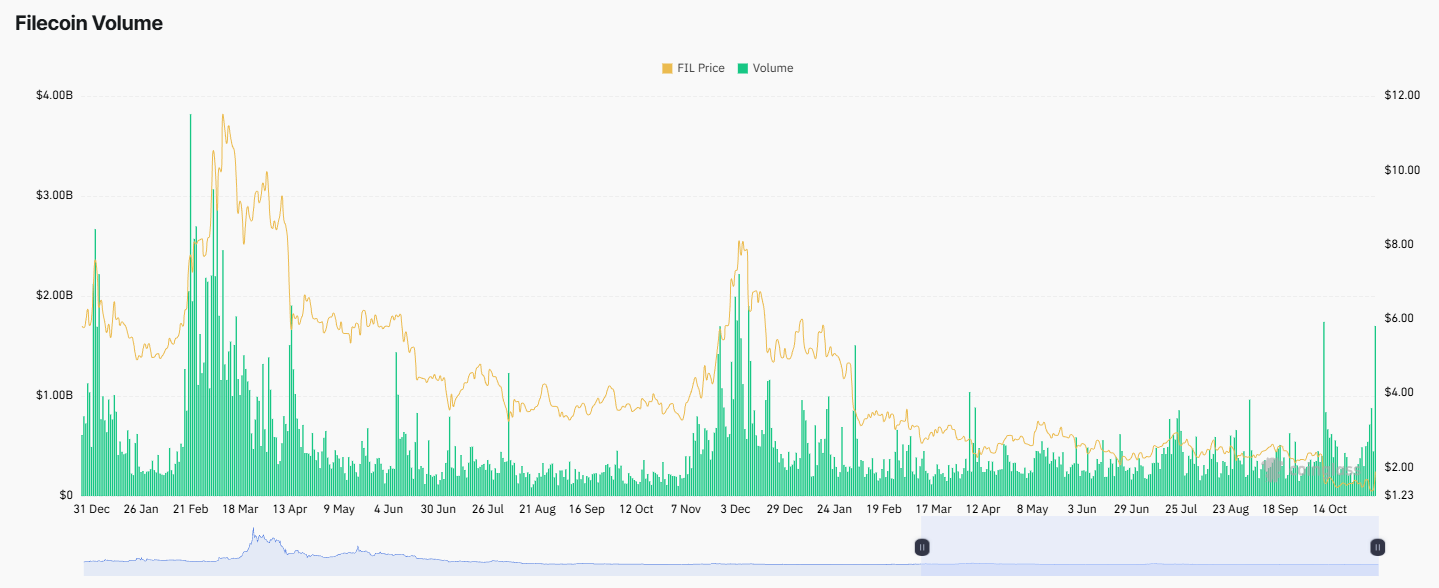Select the left pause handle on the range selector
Image resolution: width=1439 pixels, height=588 pixels.
pos(921,547)
